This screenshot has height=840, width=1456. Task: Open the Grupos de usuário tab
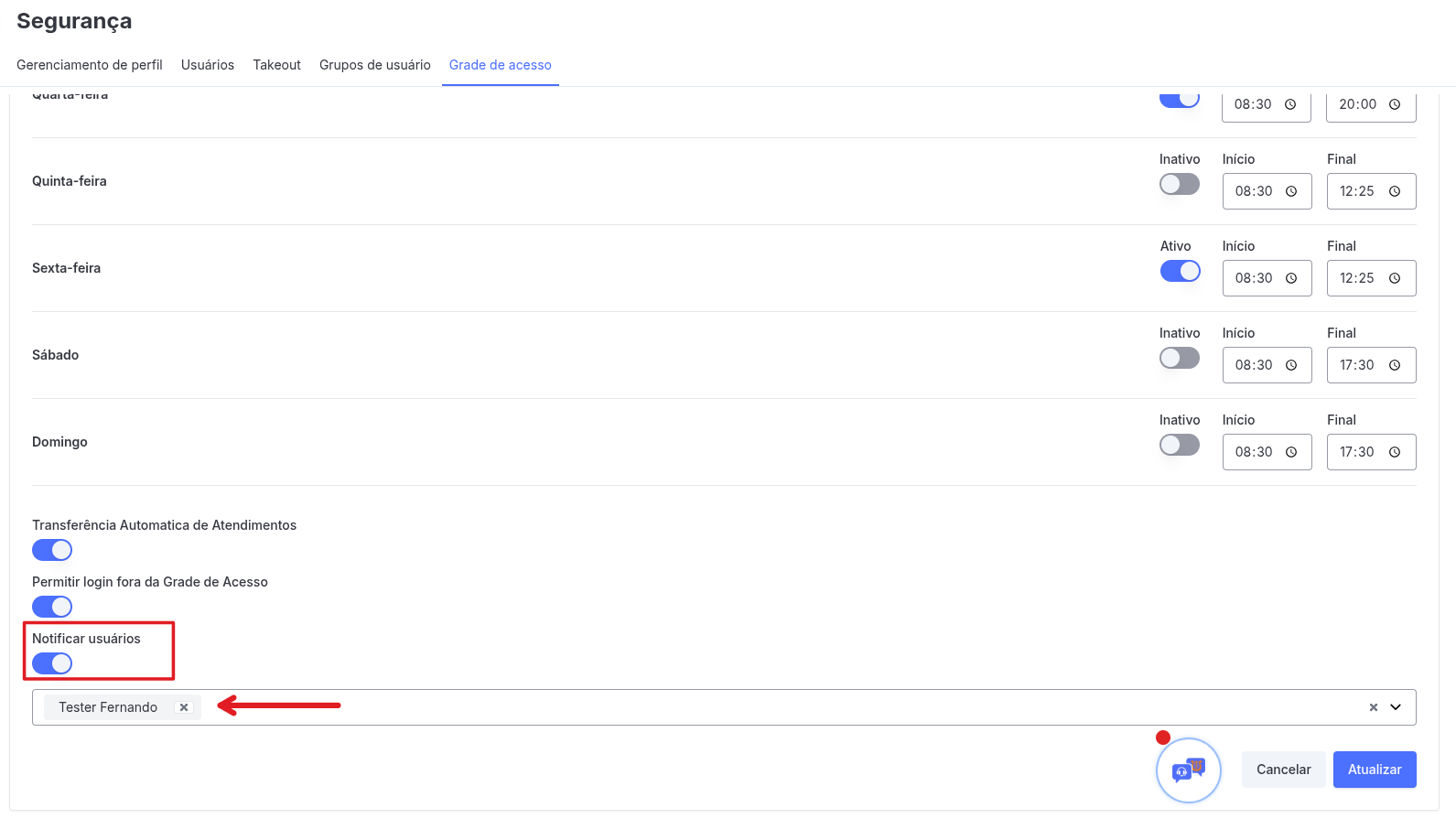tap(374, 65)
